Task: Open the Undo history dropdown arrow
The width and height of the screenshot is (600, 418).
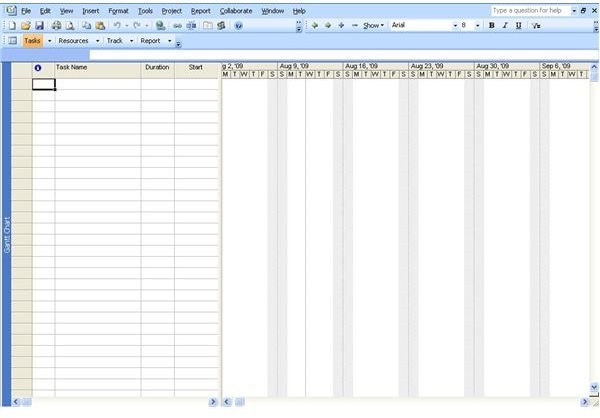Action: coord(127,26)
